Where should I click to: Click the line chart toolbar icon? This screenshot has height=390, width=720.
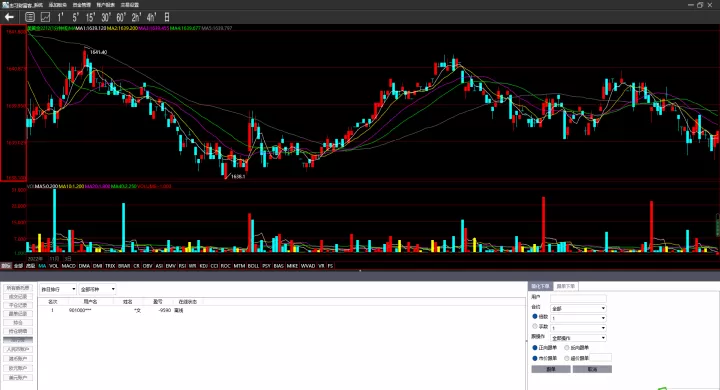coord(45,17)
